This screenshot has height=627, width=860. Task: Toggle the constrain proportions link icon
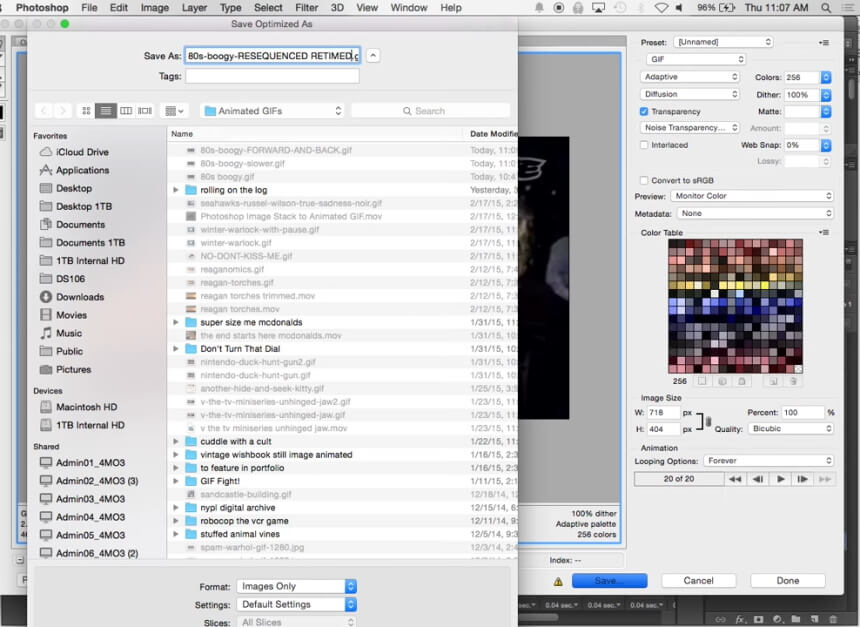[x=708, y=421]
